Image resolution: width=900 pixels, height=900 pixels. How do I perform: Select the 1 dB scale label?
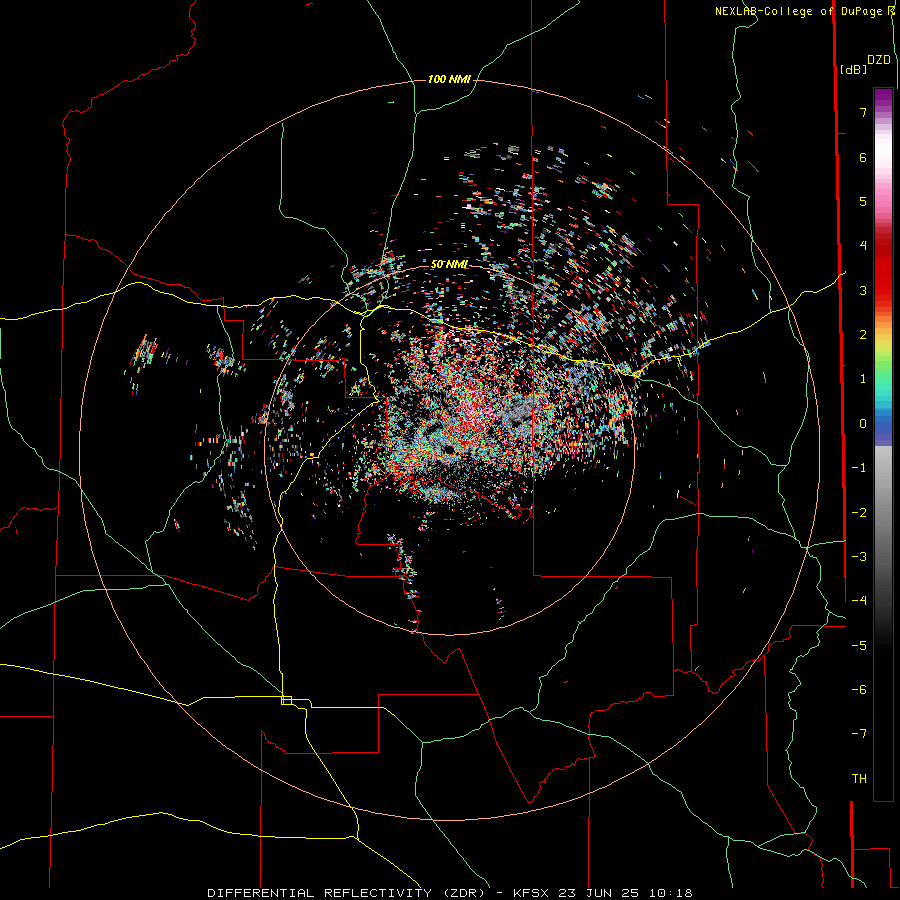pos(863,379)
